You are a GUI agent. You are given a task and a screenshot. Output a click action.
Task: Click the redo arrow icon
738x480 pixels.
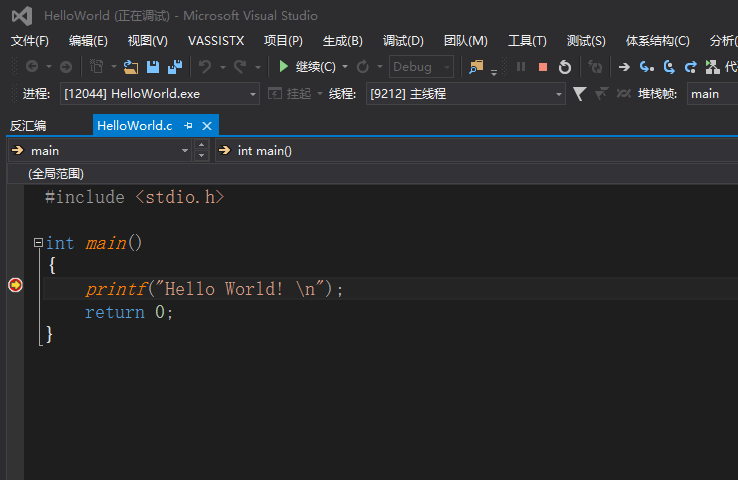240,67
